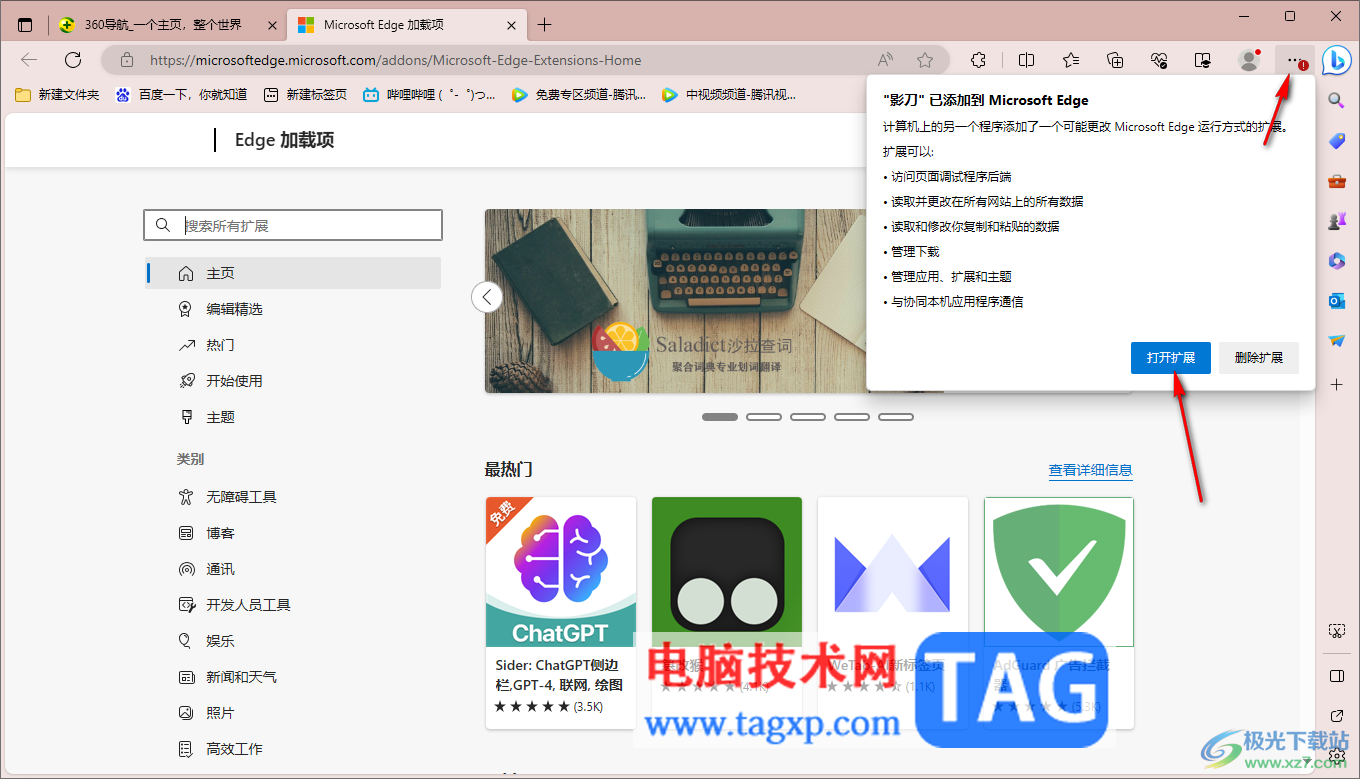Go back to the previous page
The width and height of the screenshot is (1360, 779).
click(29, 60)
